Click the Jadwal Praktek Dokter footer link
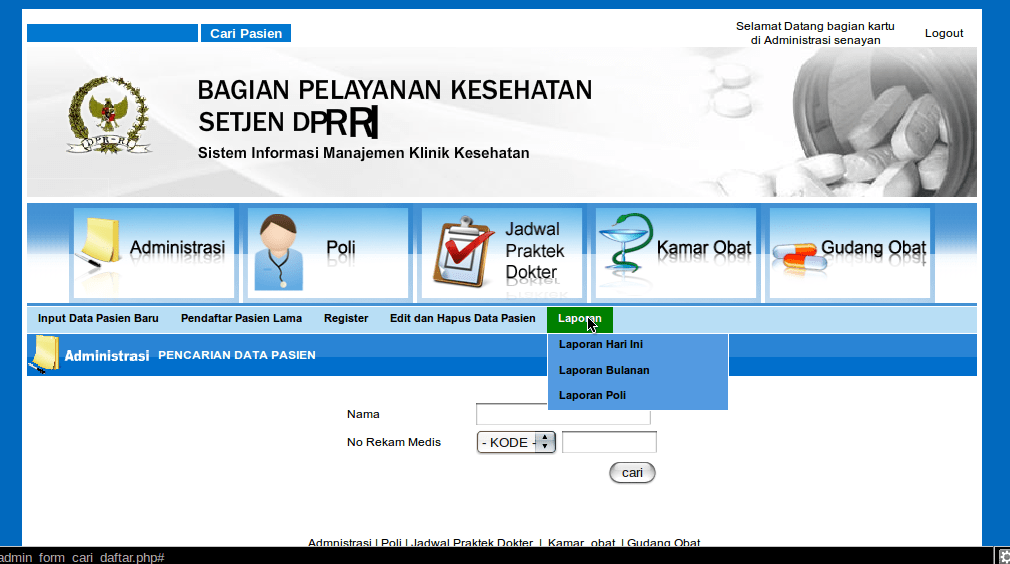1010x564 pixels. coord(472,542)
